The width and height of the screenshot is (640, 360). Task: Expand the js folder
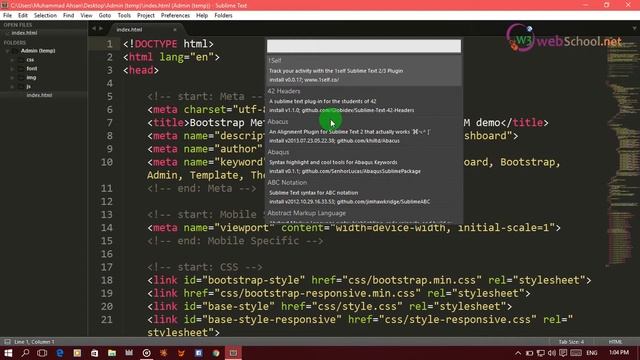[x=12, y=87]
